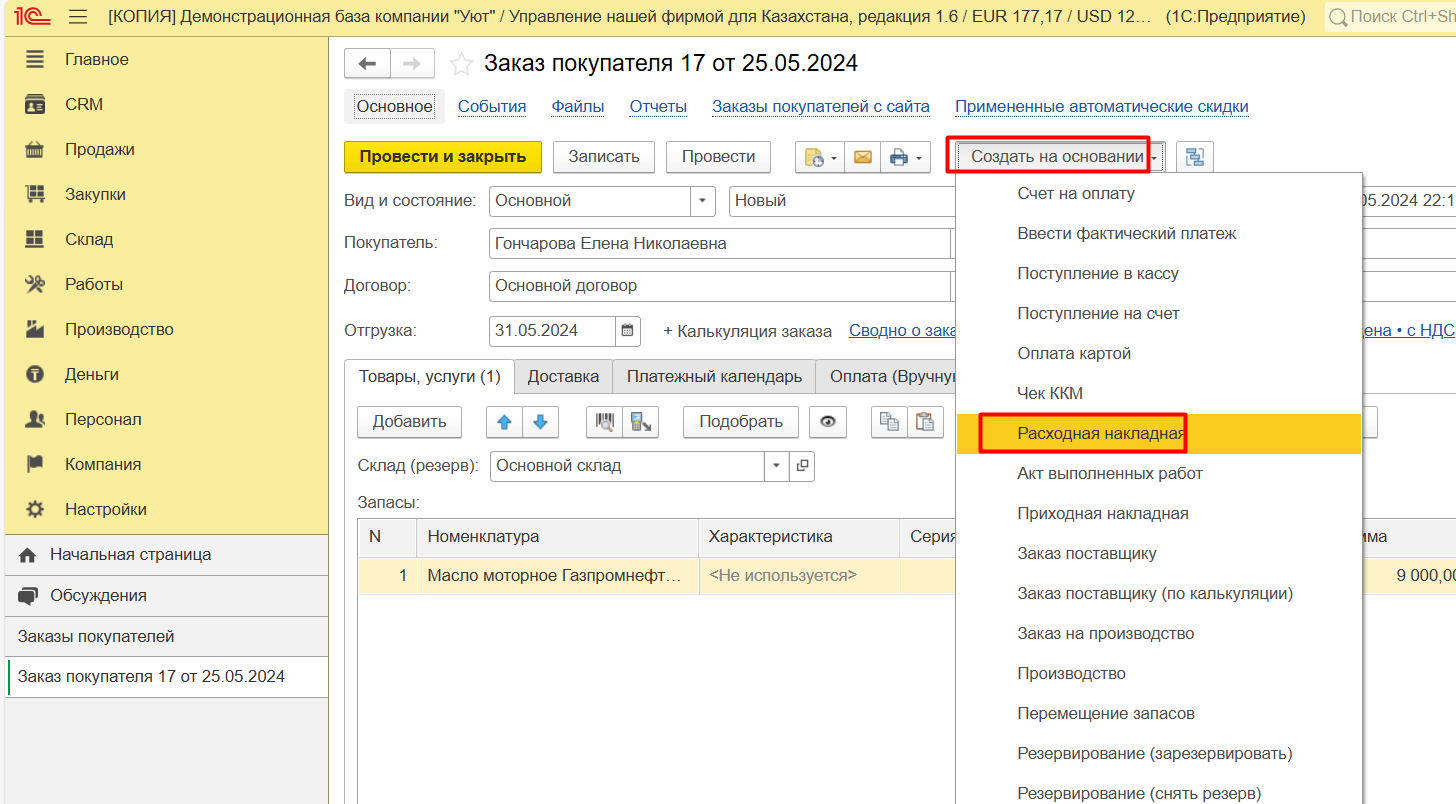Click the envelope send email icon

(x=862, y=157)
